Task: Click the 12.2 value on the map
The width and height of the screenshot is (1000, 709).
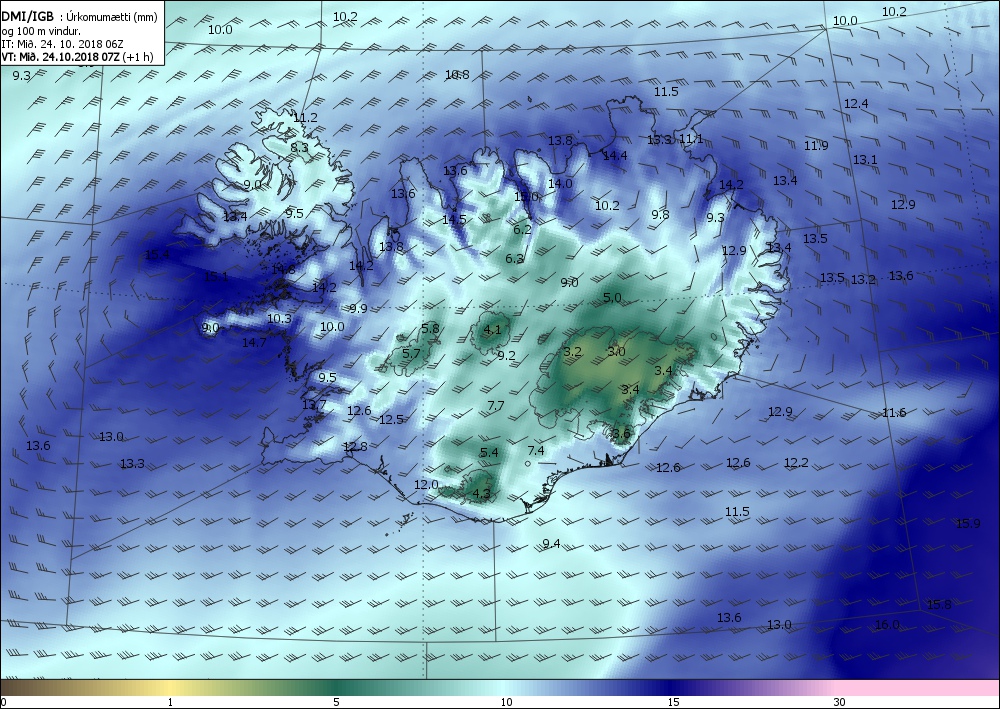Action: [796, 462]
